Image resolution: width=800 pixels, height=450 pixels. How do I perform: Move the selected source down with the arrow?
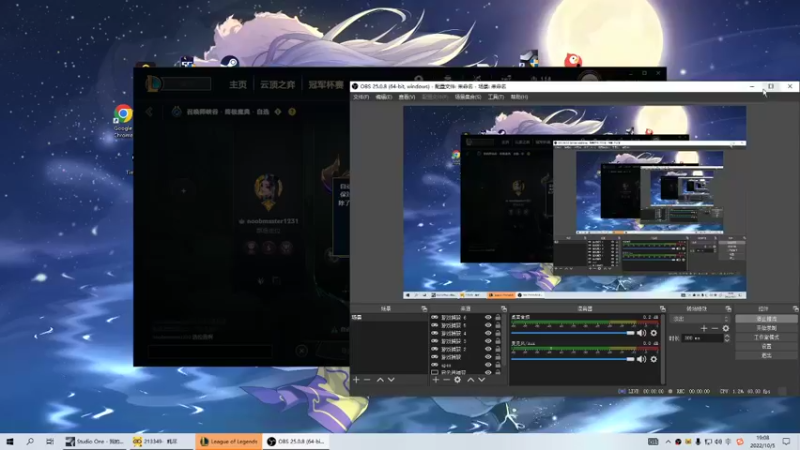481,380
